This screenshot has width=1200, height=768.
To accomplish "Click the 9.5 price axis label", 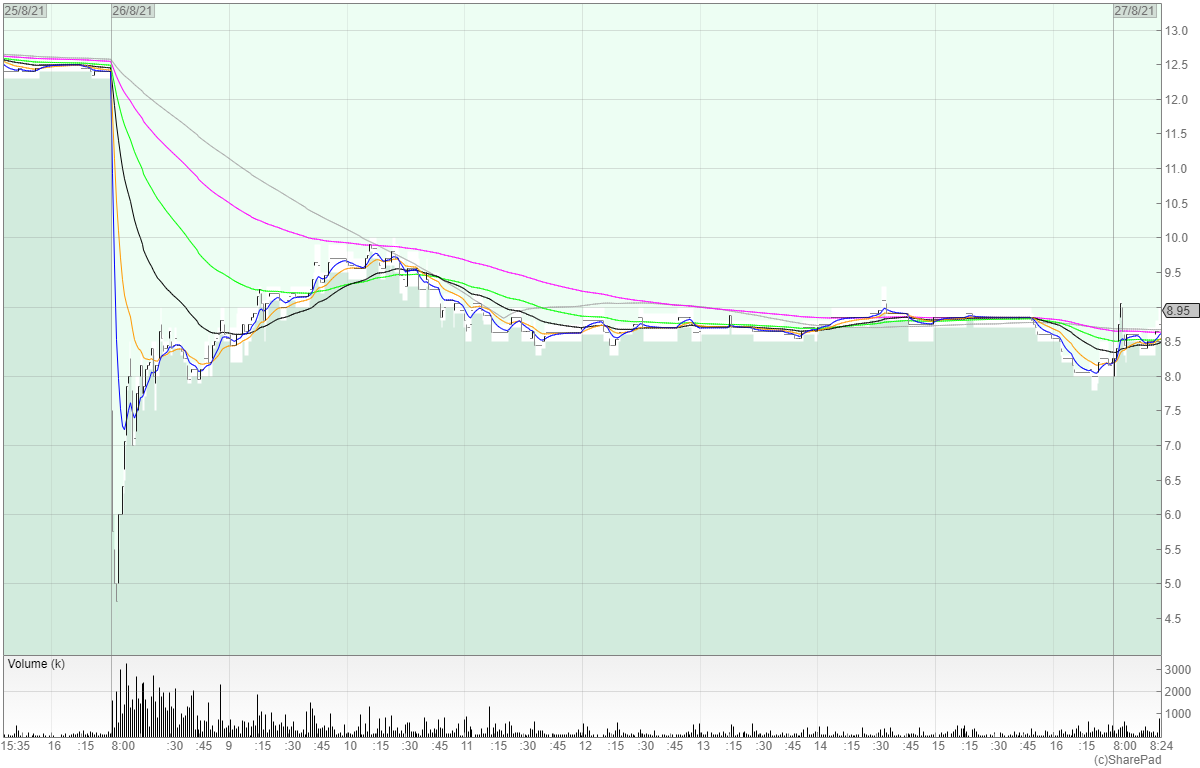I will tap(1174, 273).
